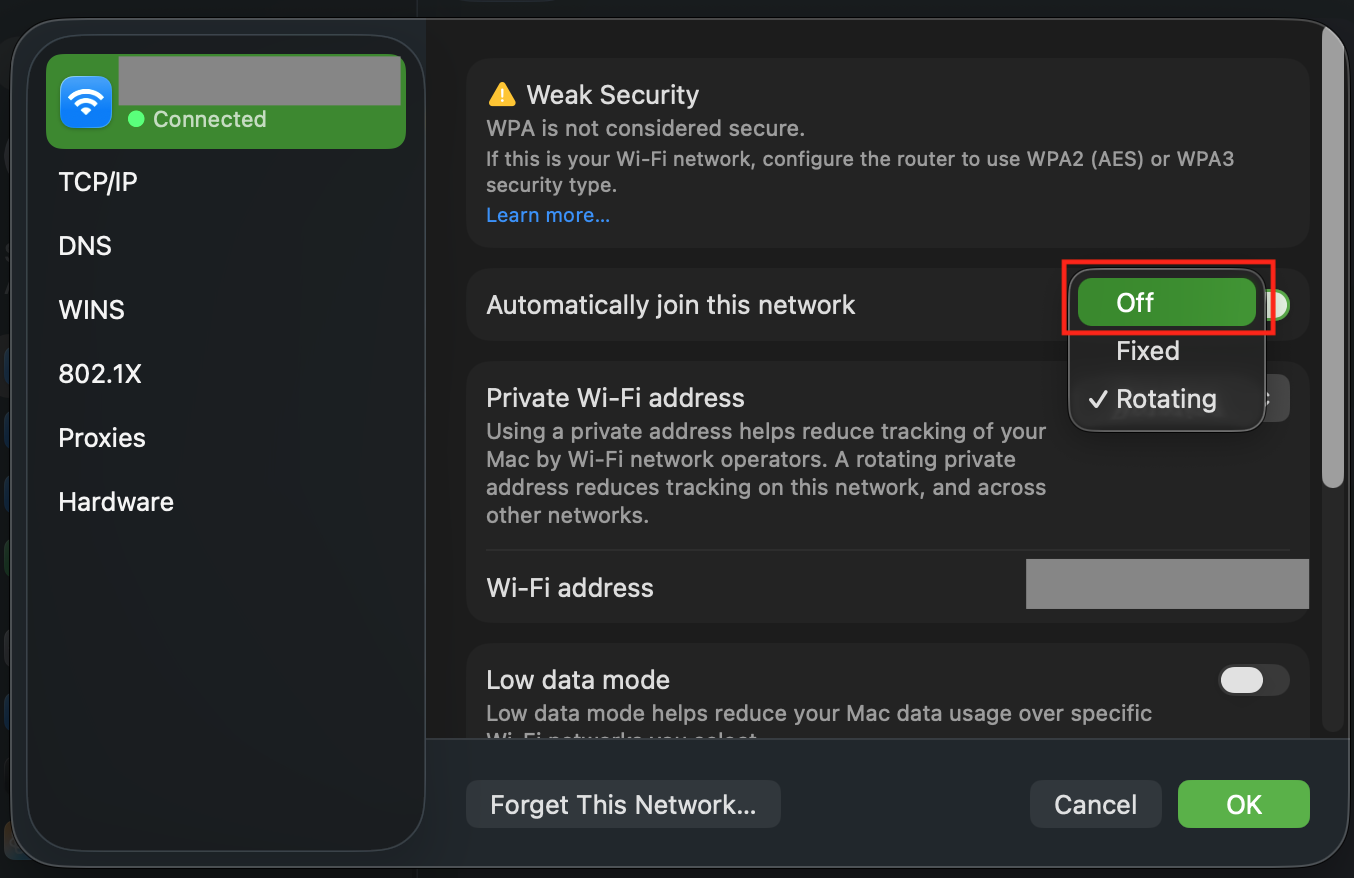This screenshot has height=878, width=1354.
Task: Open the WINS settings pane
Action: coord(92,310)
